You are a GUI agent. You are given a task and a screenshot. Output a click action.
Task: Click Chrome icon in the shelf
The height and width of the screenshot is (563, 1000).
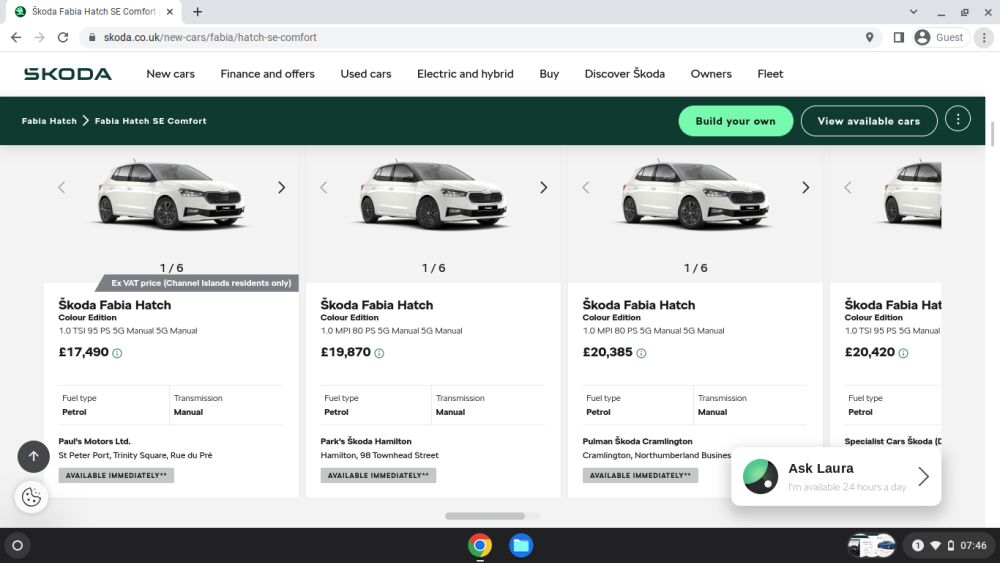click(480, 546)
